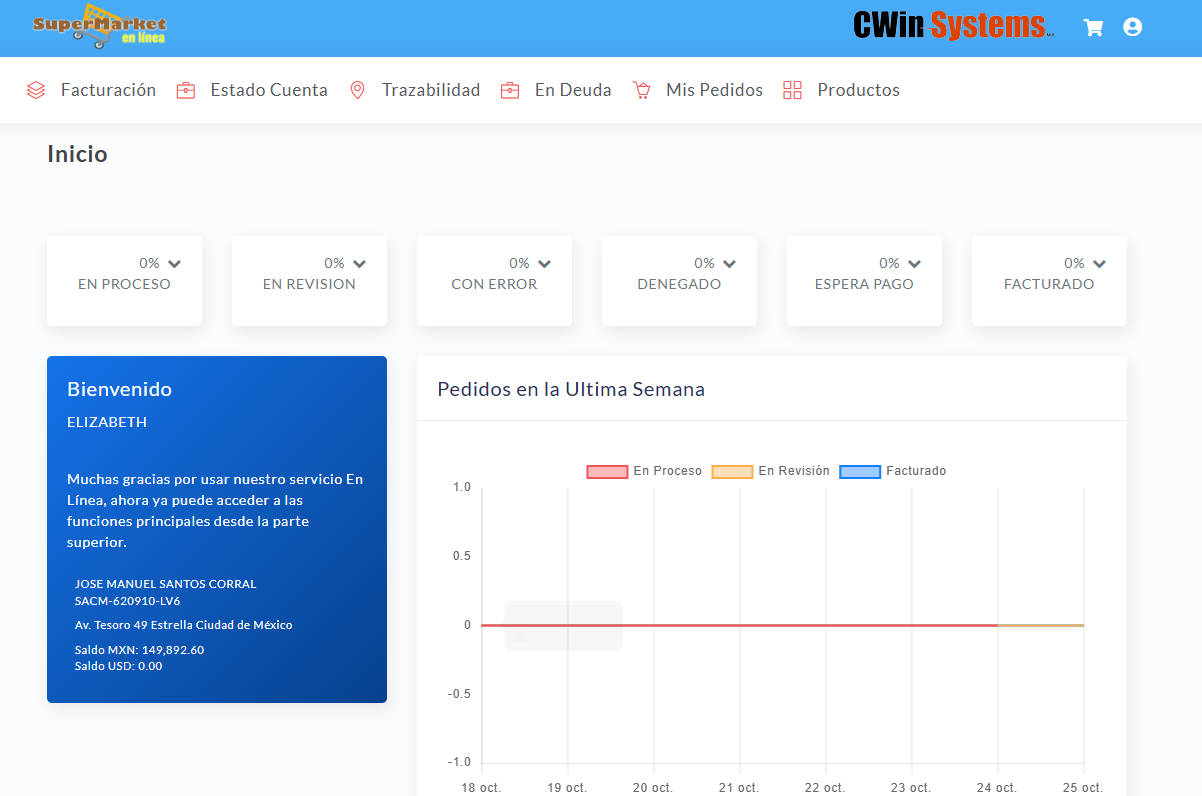Open the Facturación invoice icon
The height and width of the screenshot is (796, 1202).
coord(36,89)
